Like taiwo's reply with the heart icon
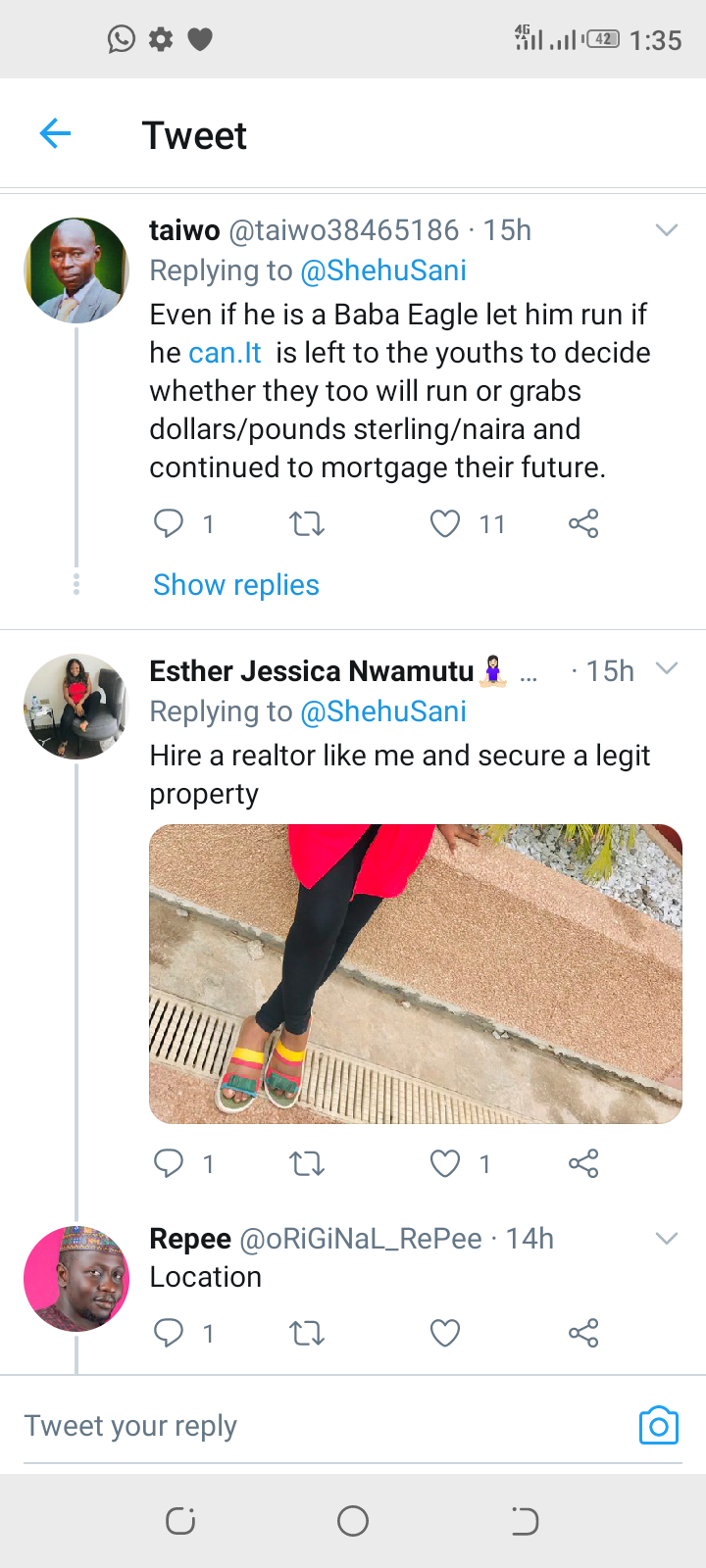The image size is (706, 1568). click(x=445, y=524)
